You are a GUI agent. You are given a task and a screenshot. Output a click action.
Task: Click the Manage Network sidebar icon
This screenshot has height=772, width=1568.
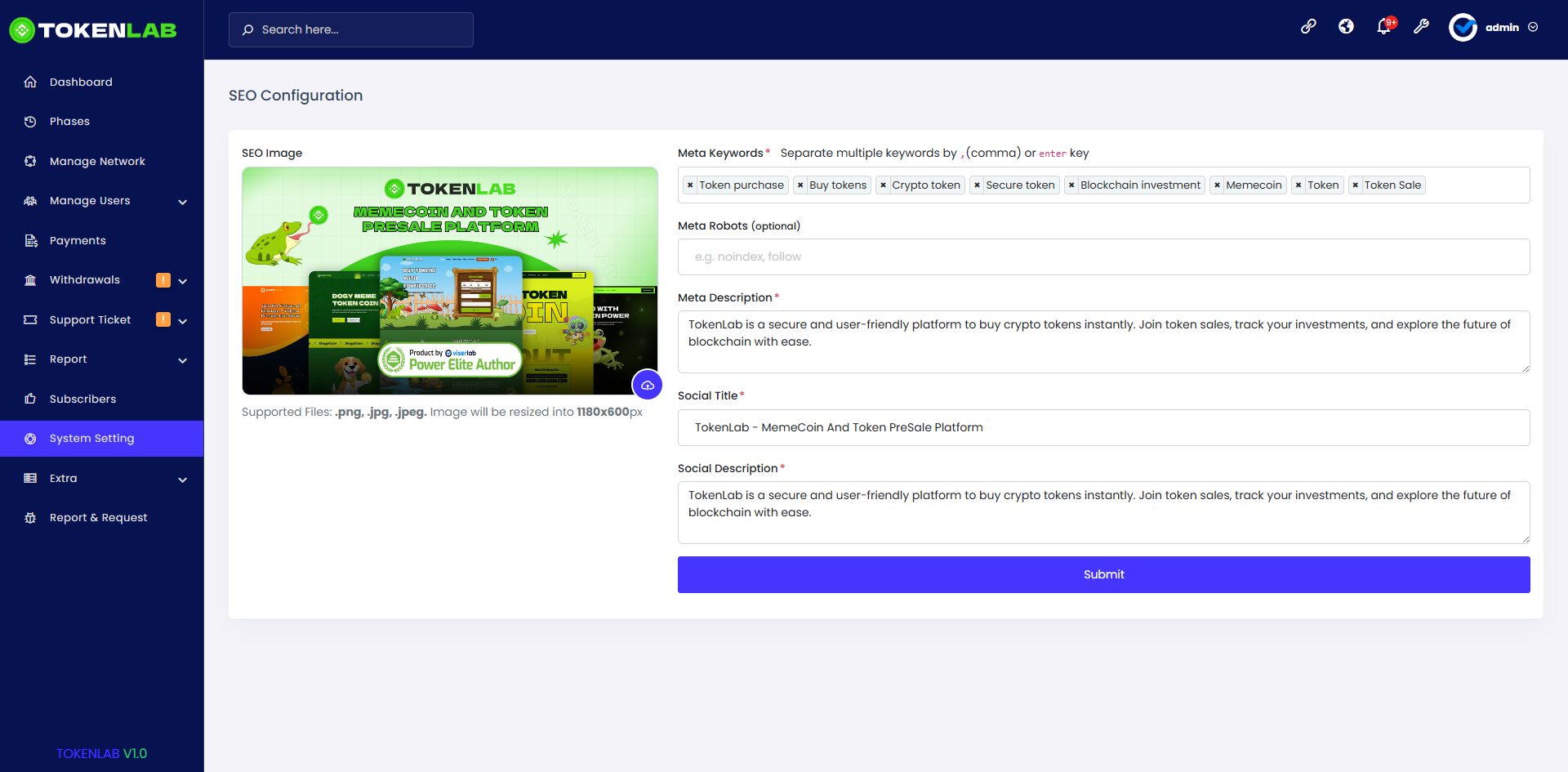click(x=30, y=161)
